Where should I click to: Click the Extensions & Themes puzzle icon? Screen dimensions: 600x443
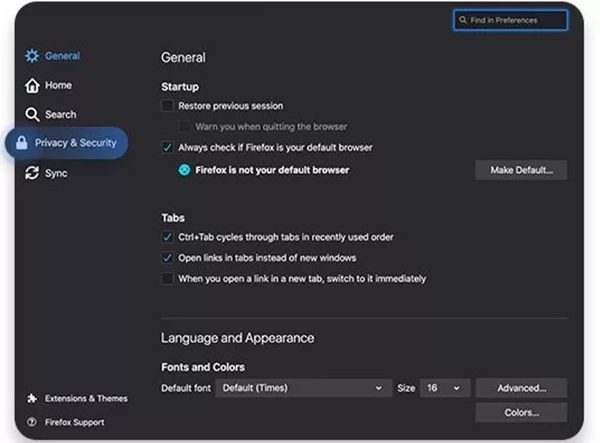pos(32,398)
